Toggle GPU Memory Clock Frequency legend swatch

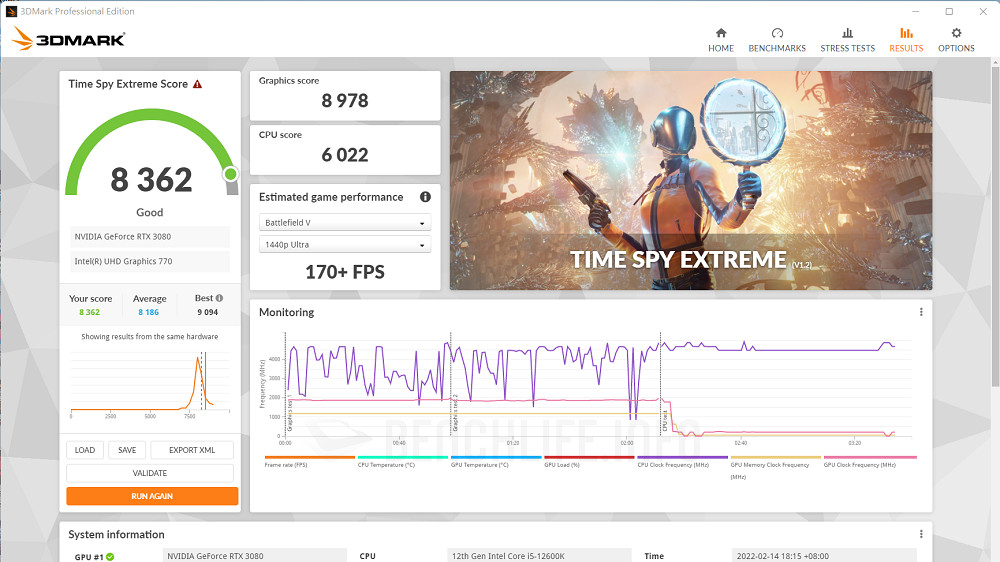click(x=776, y=457)
